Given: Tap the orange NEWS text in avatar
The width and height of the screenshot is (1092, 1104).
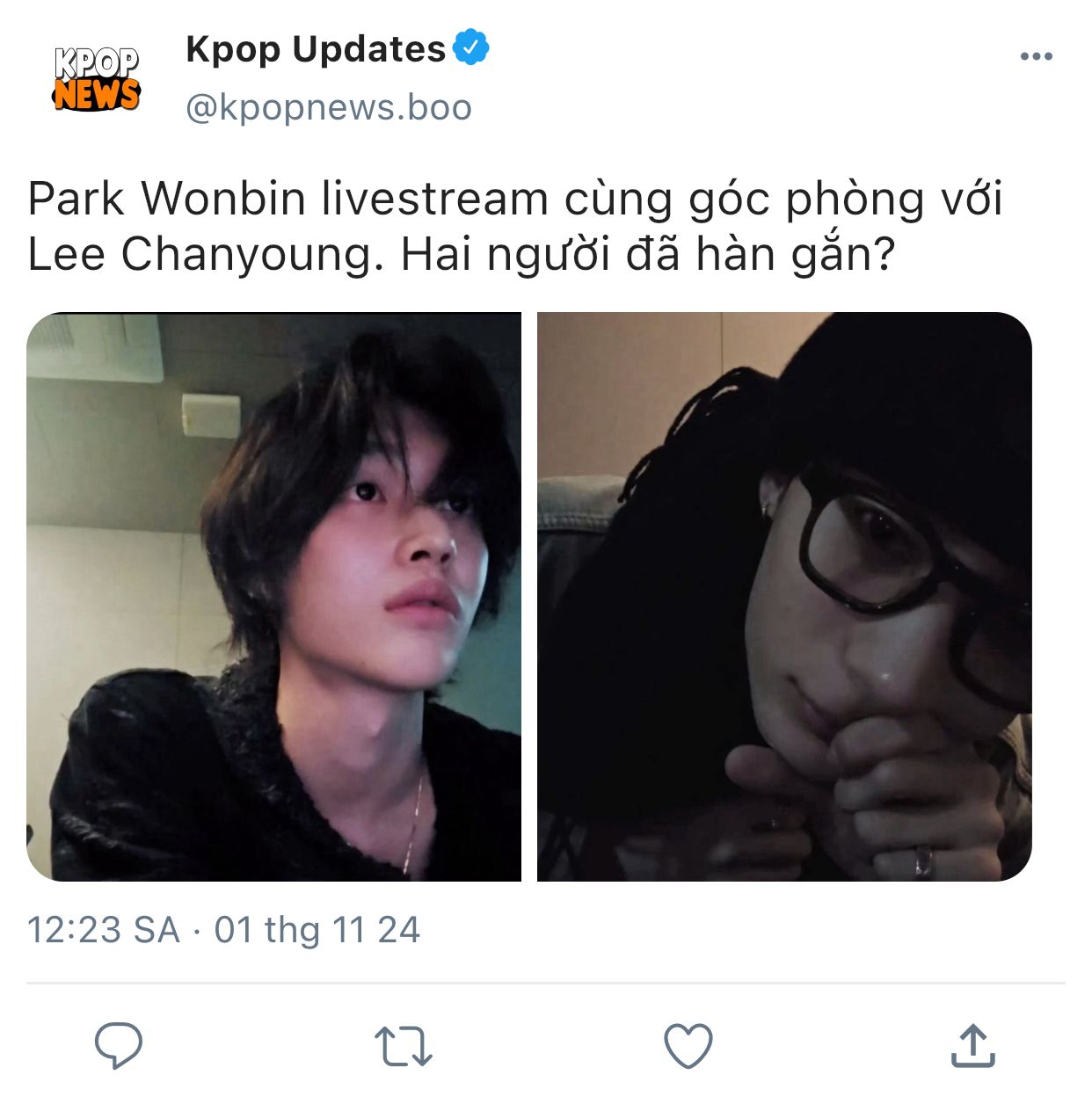Looking at the screenshot, I should [97, 95].
